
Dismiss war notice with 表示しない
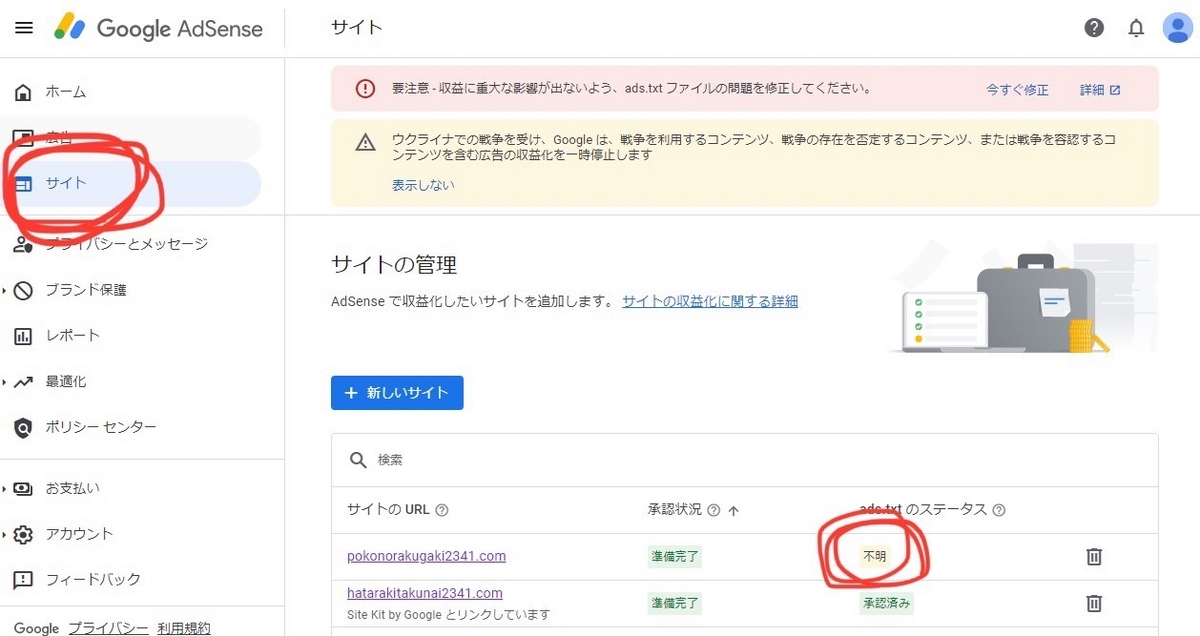pos(423,185)
